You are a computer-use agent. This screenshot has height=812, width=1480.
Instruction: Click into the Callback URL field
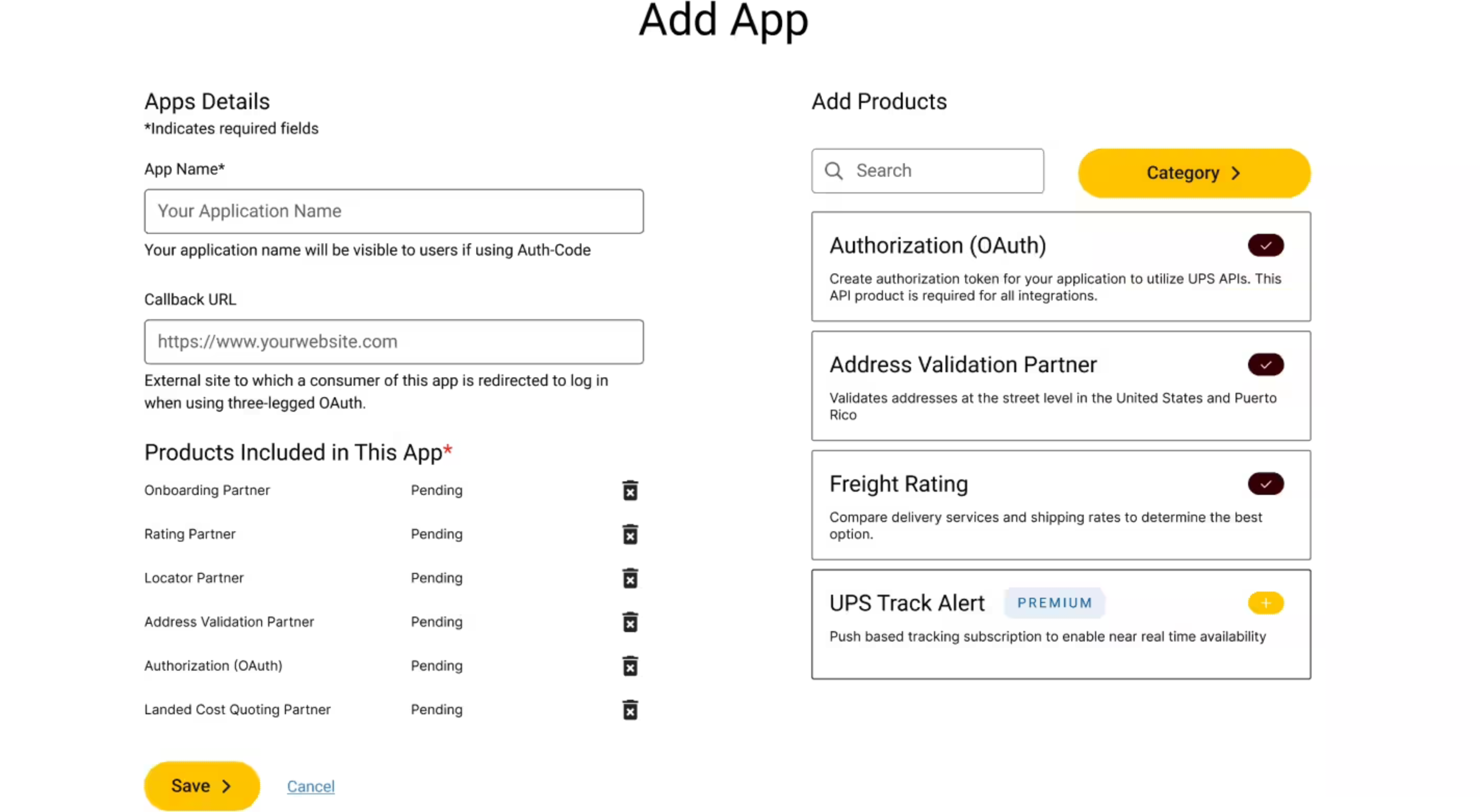394,342
